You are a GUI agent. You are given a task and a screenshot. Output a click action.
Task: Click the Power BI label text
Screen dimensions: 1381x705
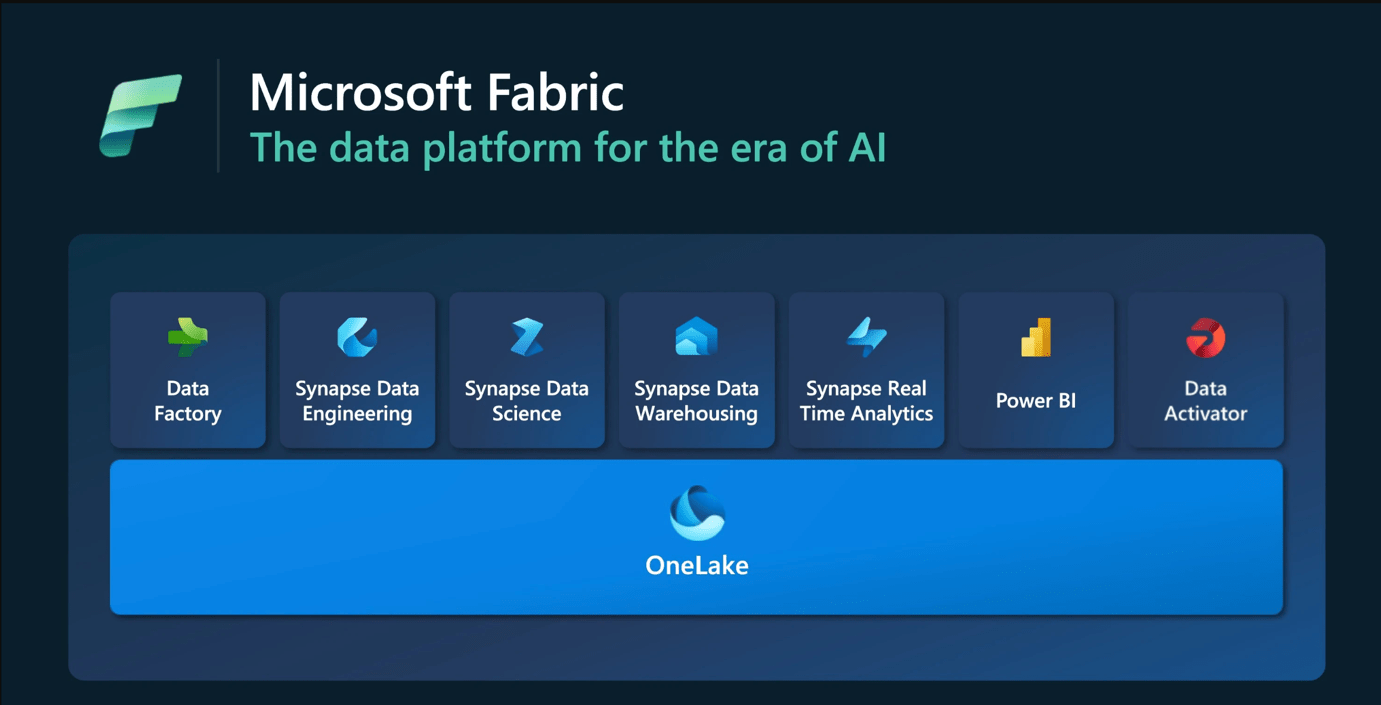pos(1036,401)
